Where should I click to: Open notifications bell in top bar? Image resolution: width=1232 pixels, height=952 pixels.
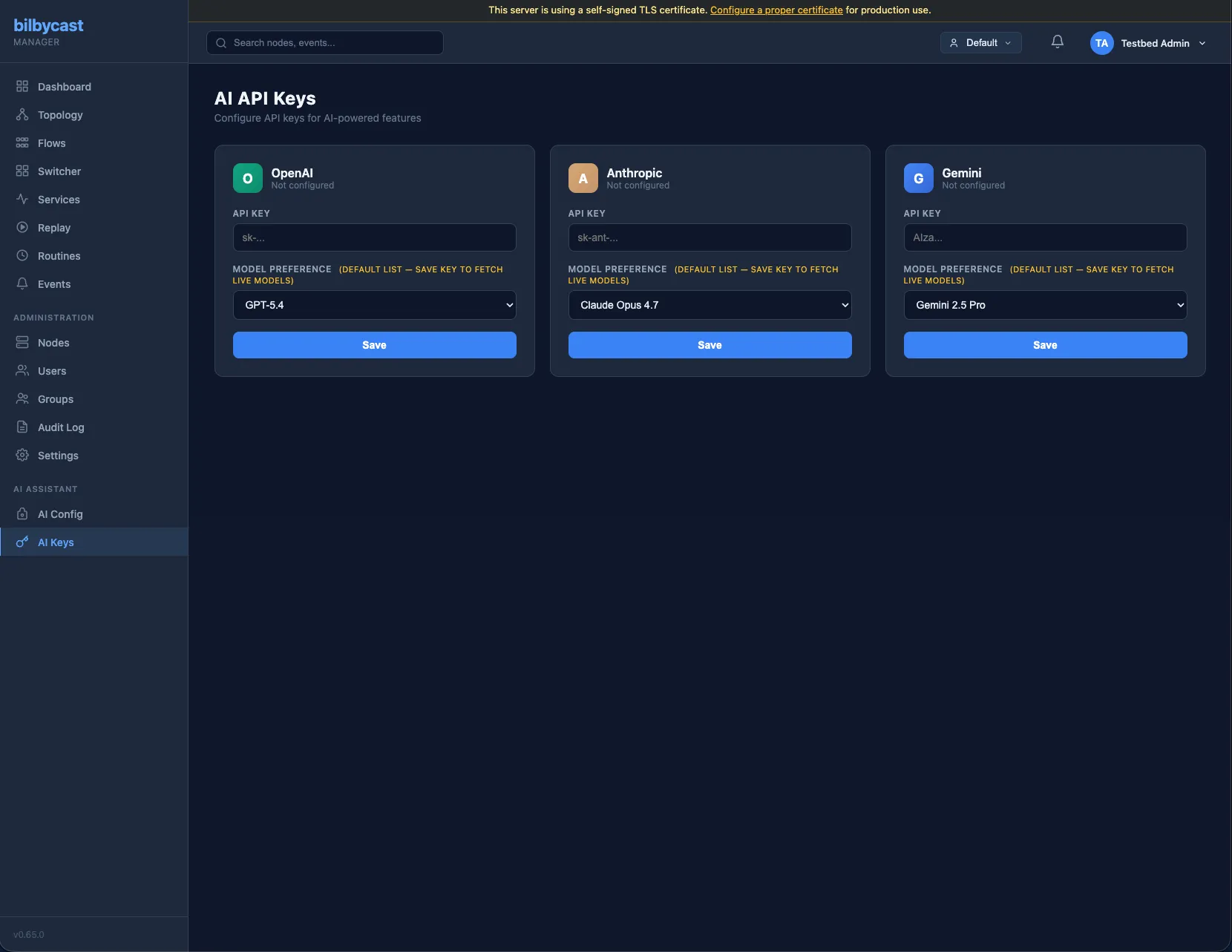(1058, 42)
